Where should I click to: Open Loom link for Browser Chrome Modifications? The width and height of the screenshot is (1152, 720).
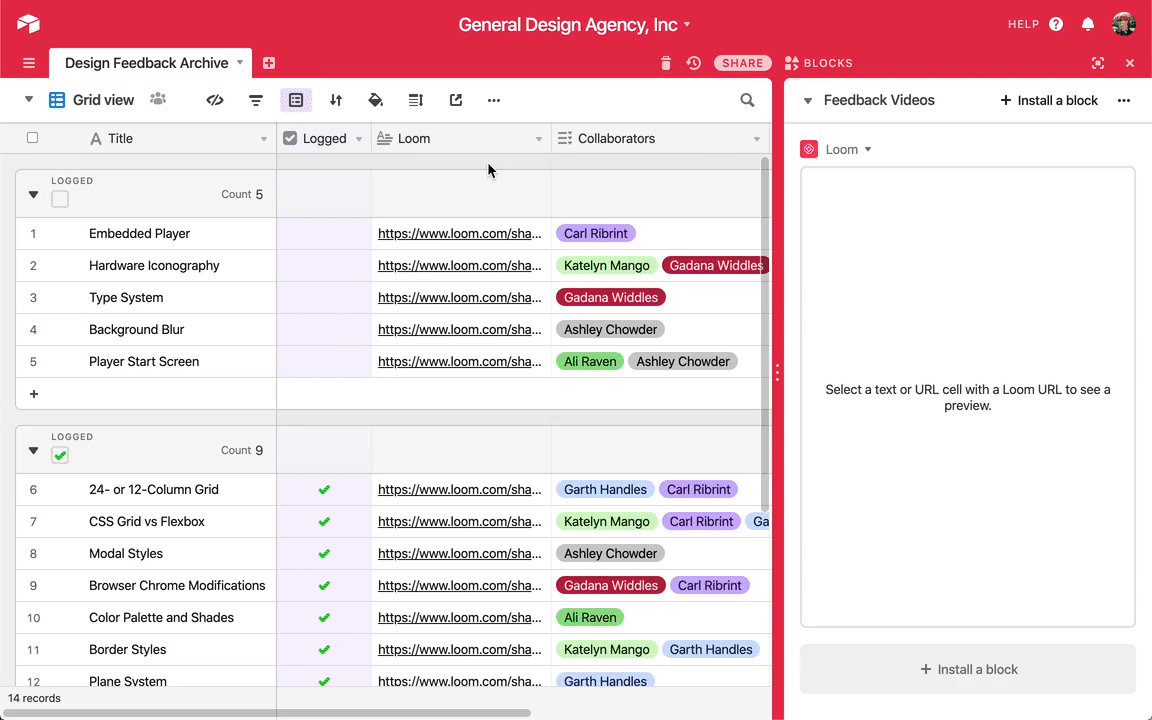coord(459,586)
